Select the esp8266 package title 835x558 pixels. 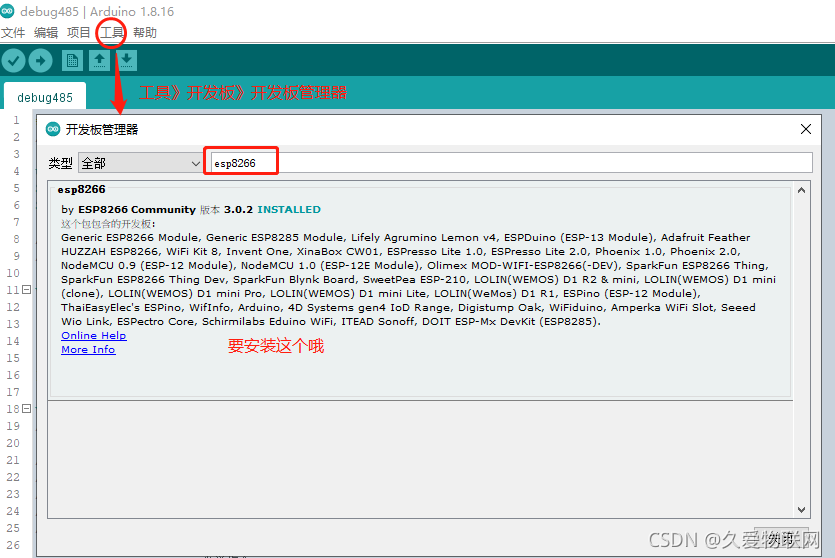click(x=81, y=189)
